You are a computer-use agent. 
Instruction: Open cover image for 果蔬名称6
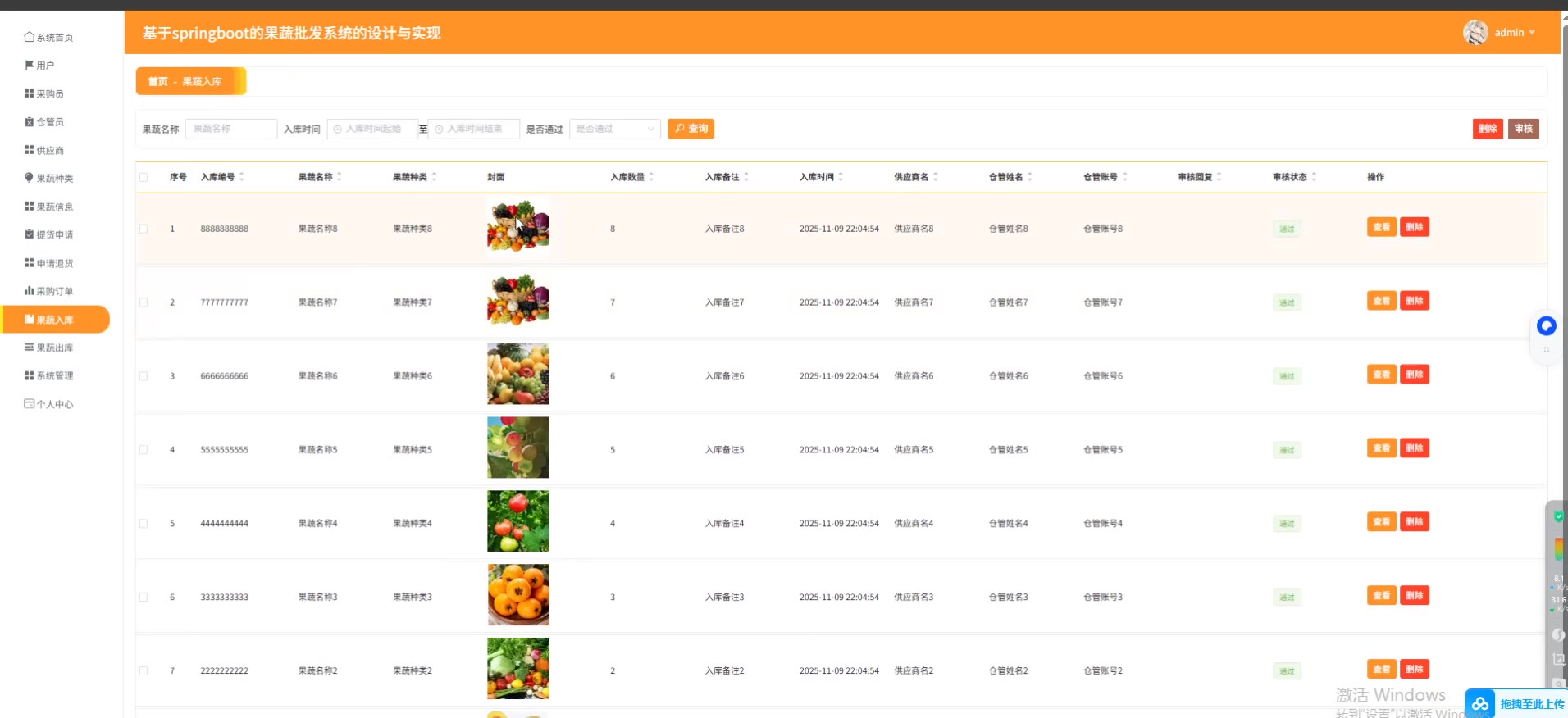click(518, 374)
